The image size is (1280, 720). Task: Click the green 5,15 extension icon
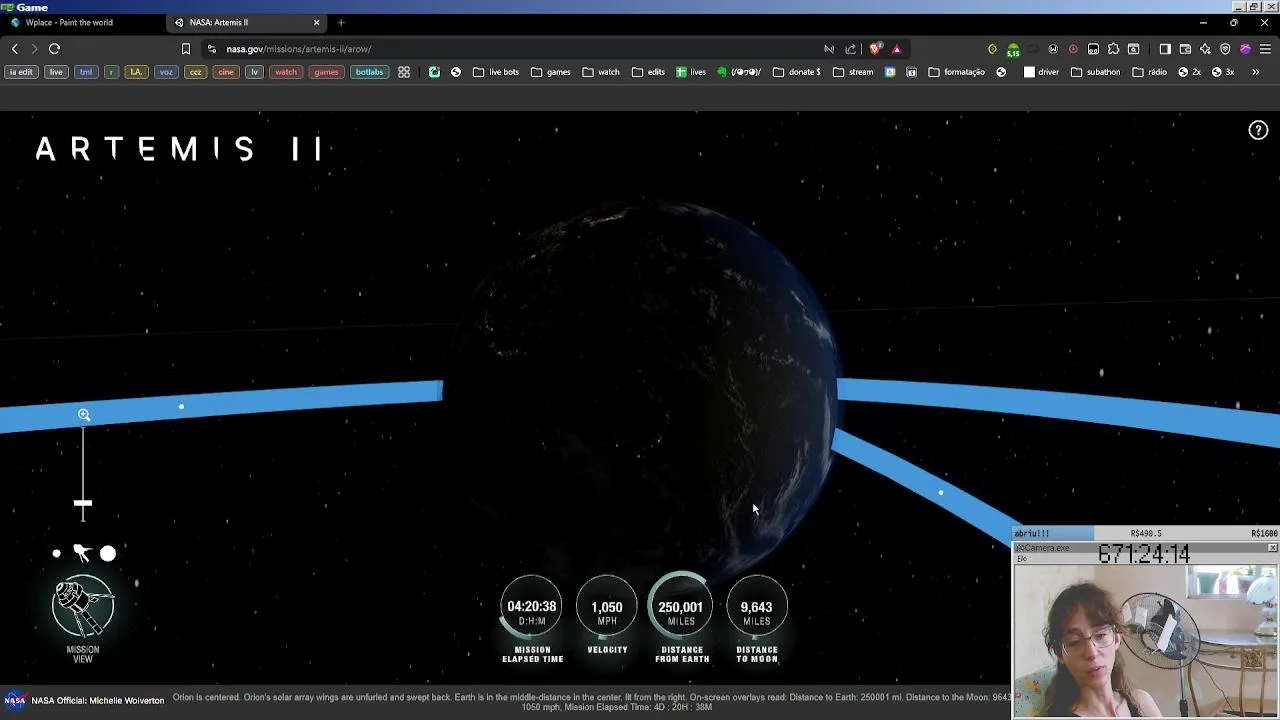tap(1013, 49)
